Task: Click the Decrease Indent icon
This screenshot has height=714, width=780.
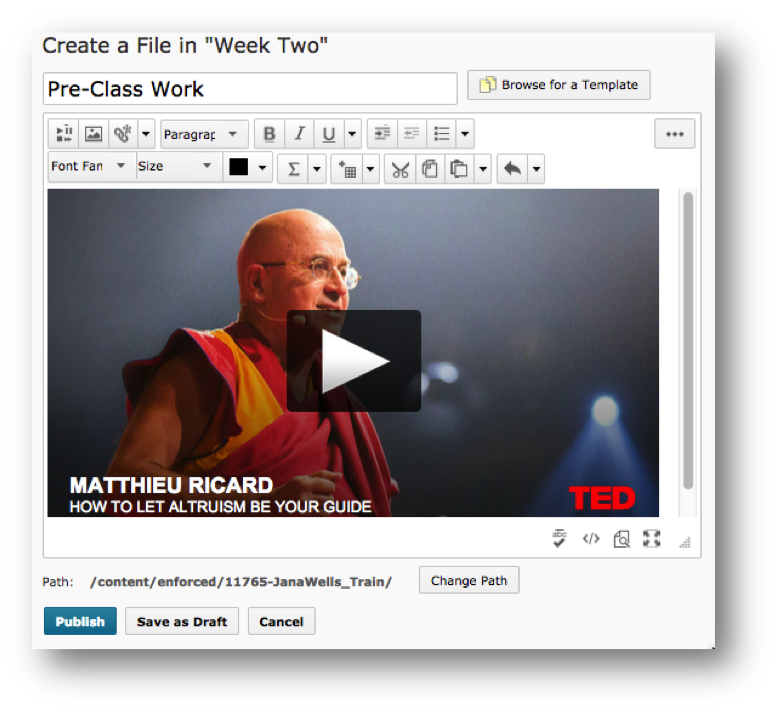Action: pos(412,134)
